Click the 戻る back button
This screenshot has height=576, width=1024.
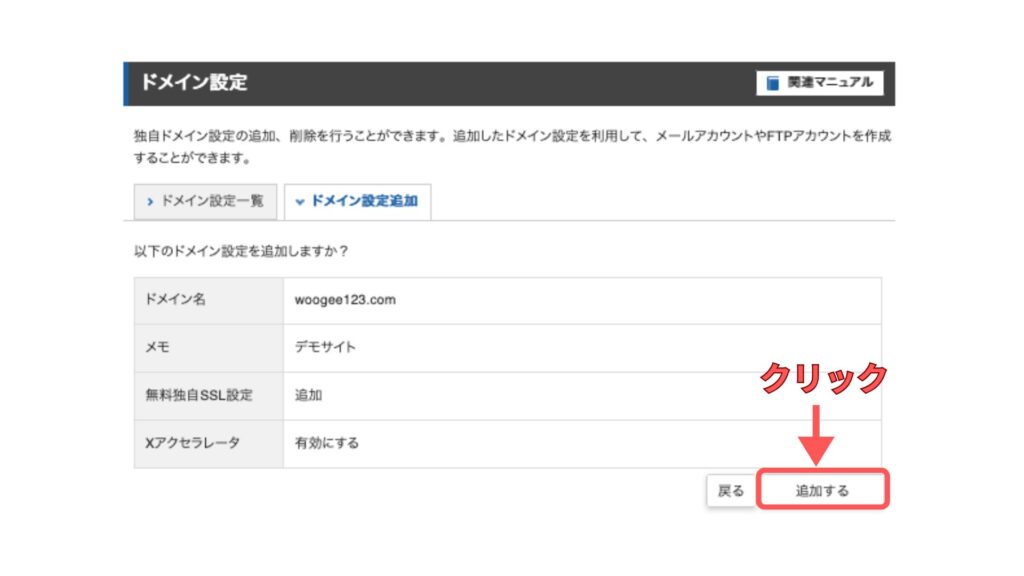point(731,490)
